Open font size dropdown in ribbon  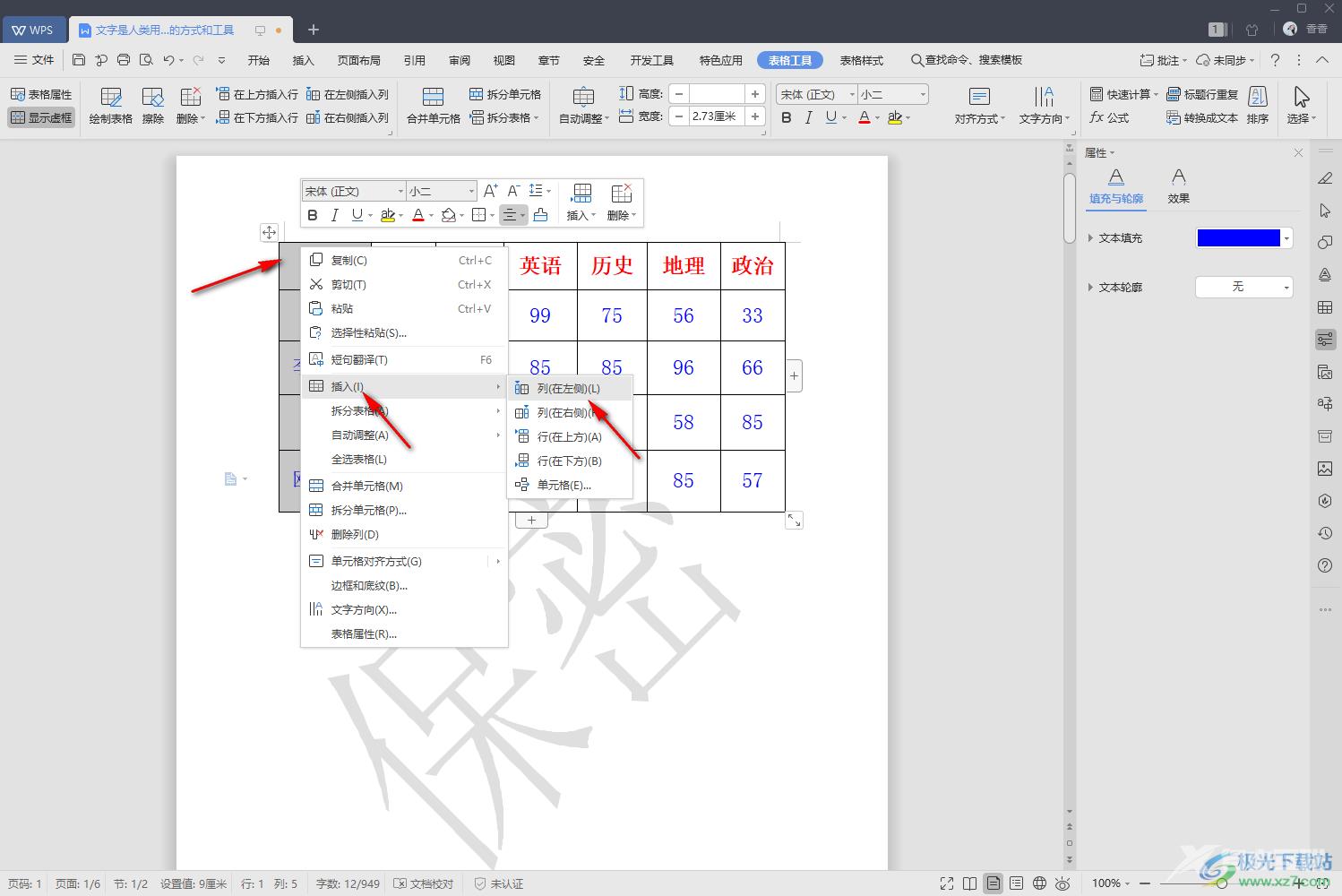[x=922, y=94]
